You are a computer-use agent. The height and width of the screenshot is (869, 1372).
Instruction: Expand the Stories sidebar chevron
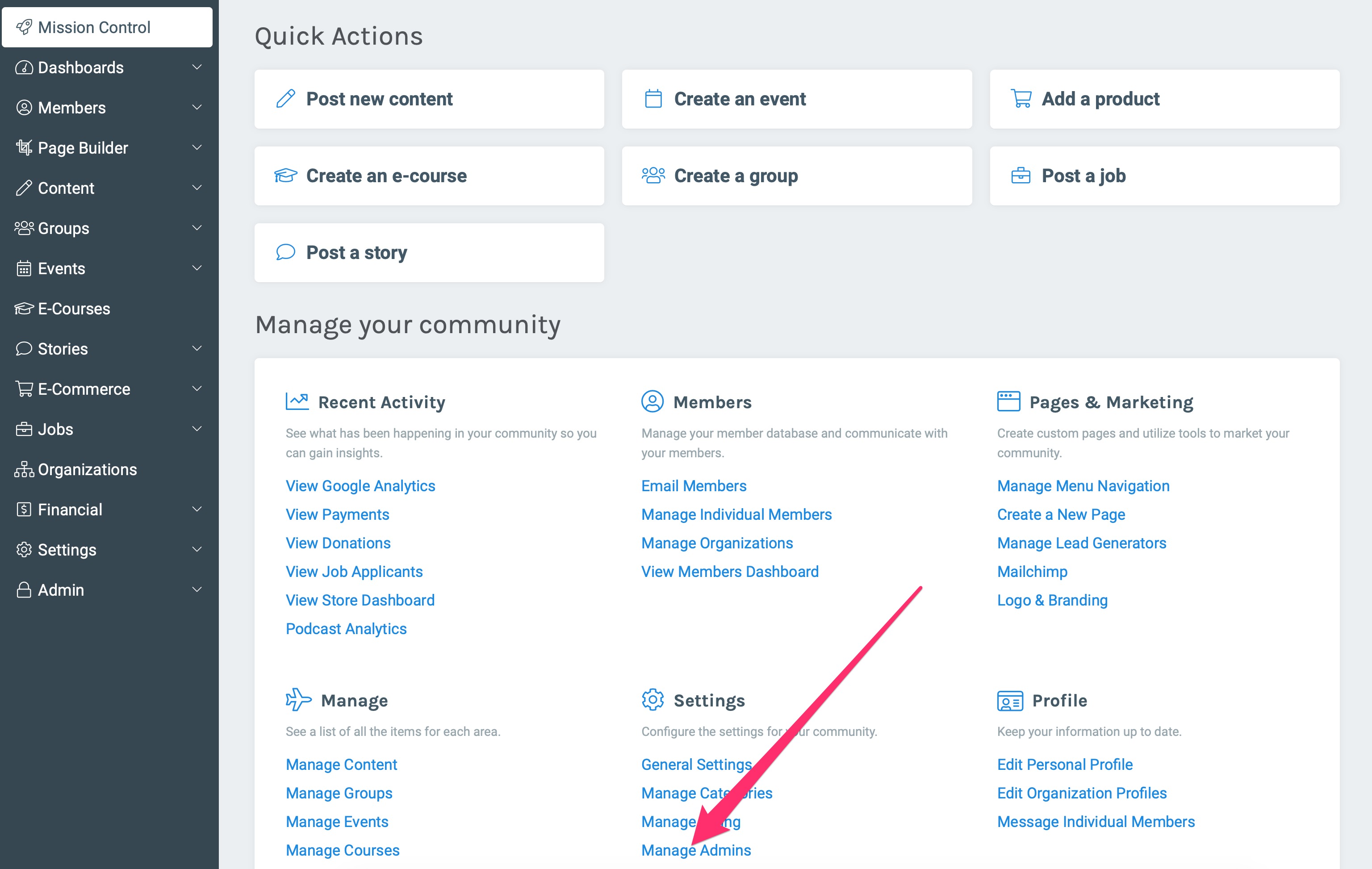coord(197,348)
